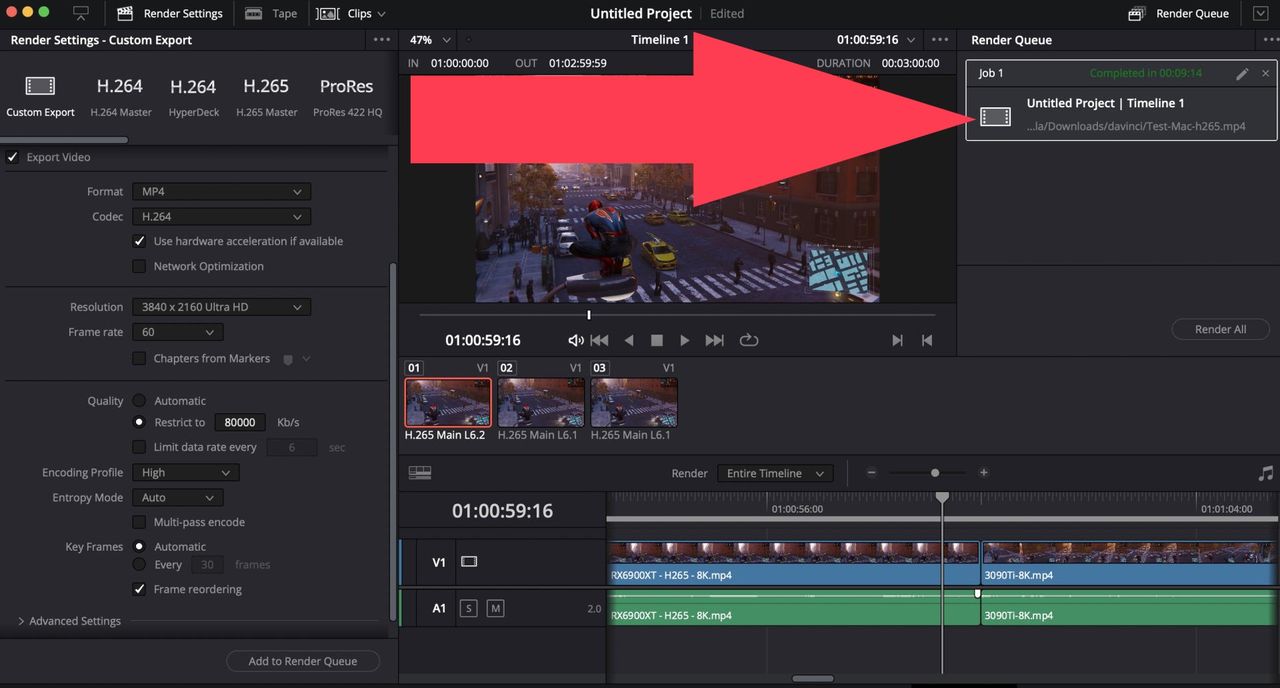Open the viewer zoom 47% dropdown
The height and width of the screenshot is (688, 1280).
[431, 40]
